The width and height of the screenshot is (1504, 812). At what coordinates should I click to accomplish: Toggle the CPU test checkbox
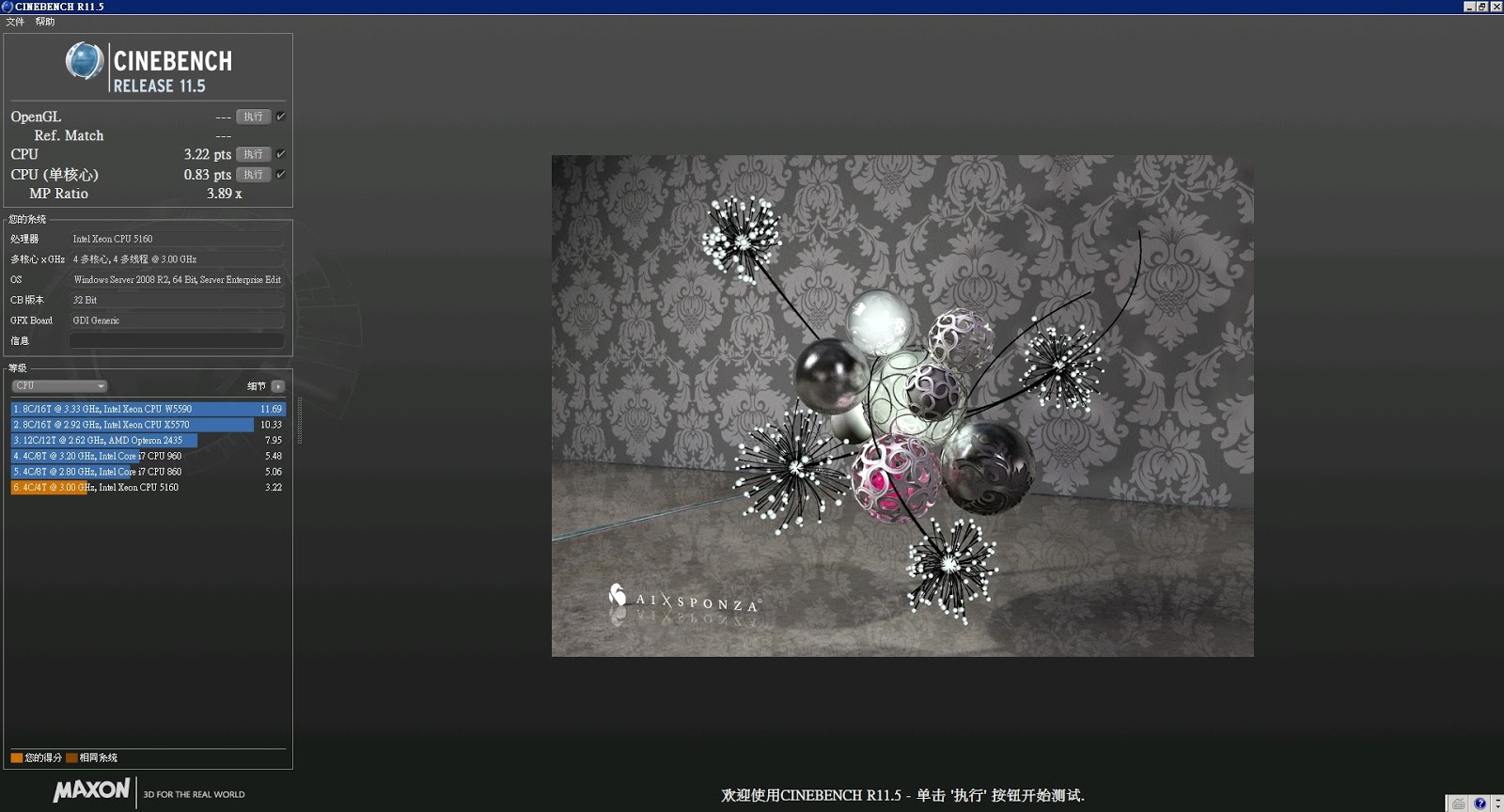[280, 154]
